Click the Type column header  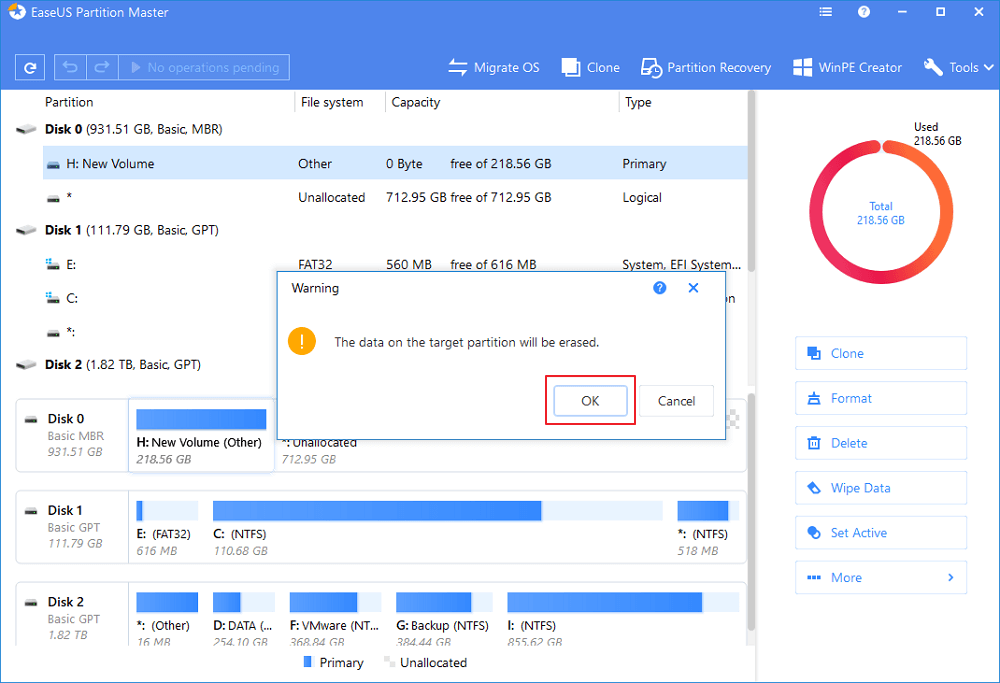click(638, 102)
